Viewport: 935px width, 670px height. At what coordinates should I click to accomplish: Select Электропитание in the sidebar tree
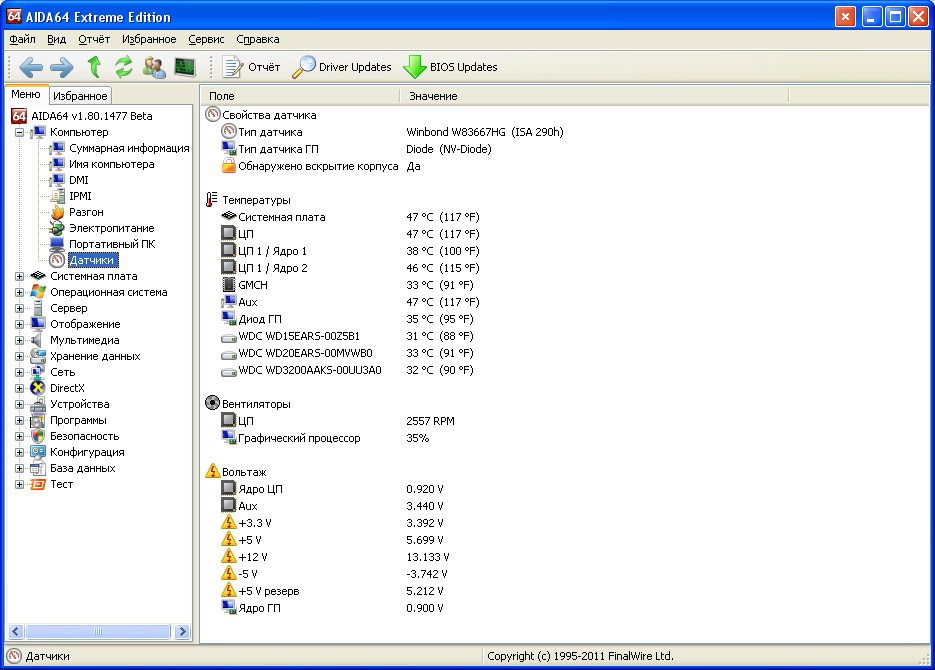tap(111, 228)
